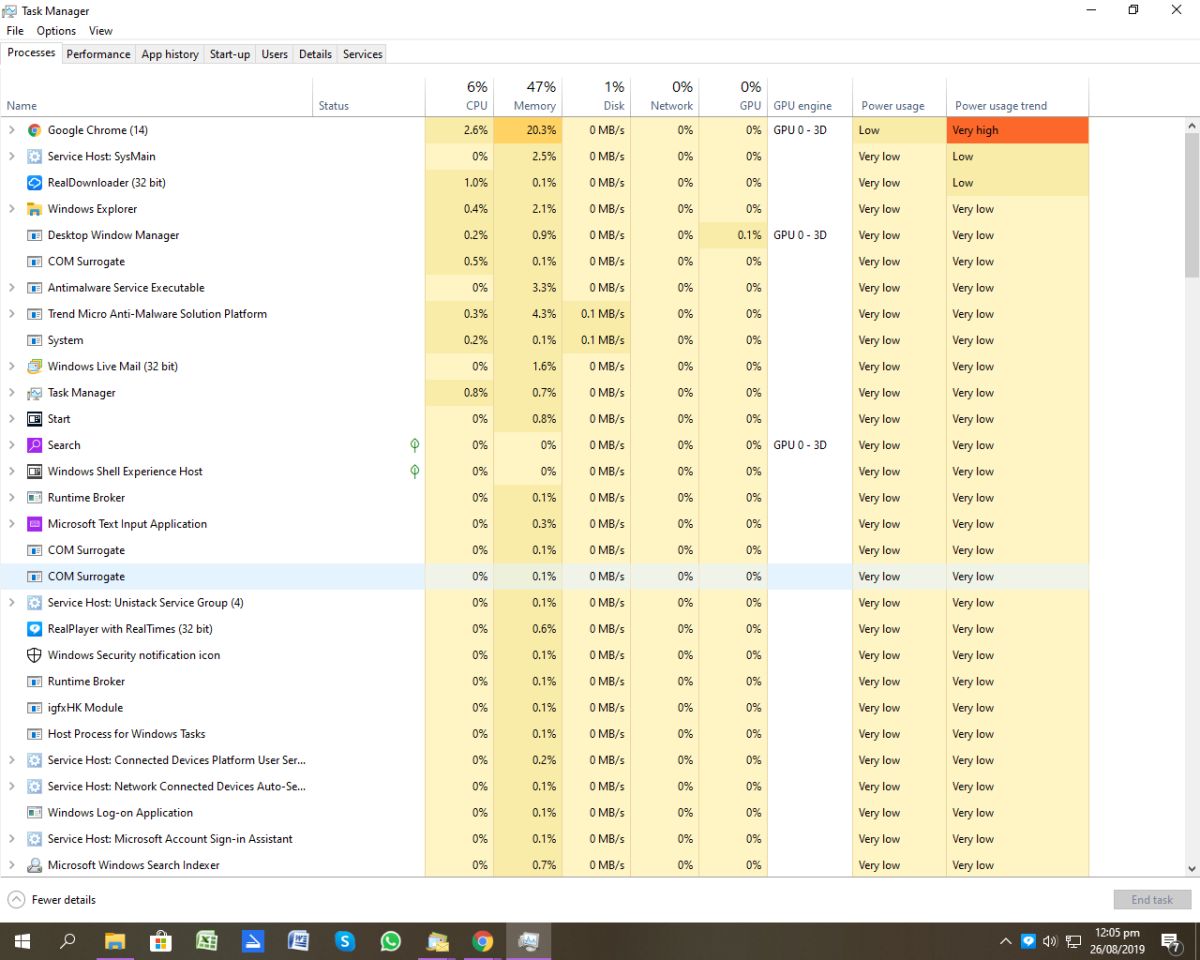Click the 'Very high' power trend cell
Image resolution: width=1200 pixels, height=960 pixels.
point(1017,130)
